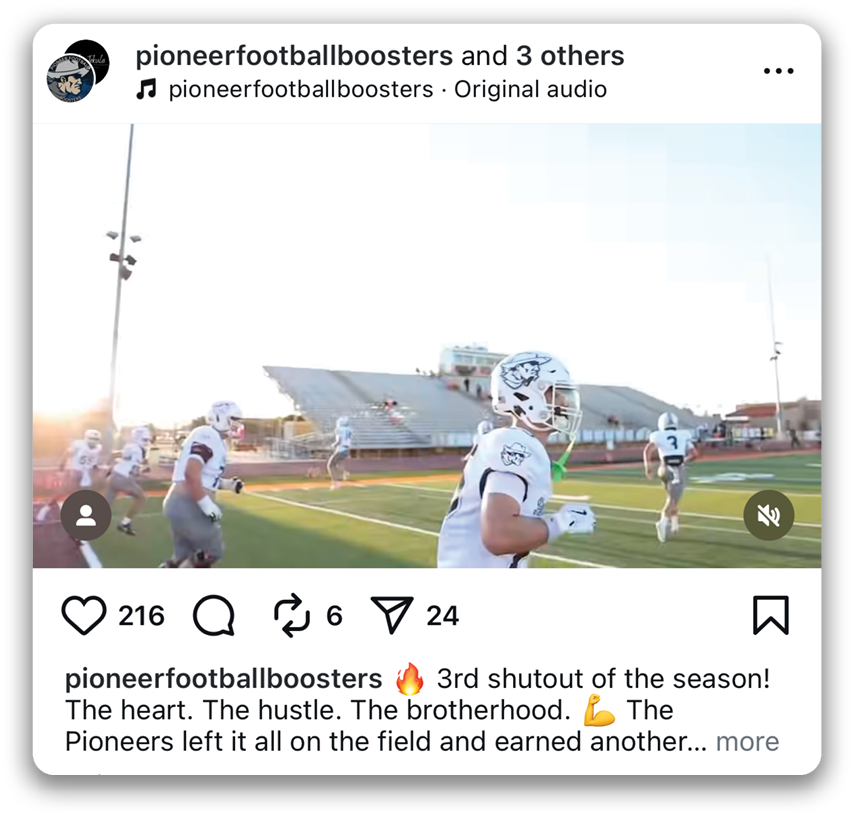Click the football video to pause playback

pos(427,346)
